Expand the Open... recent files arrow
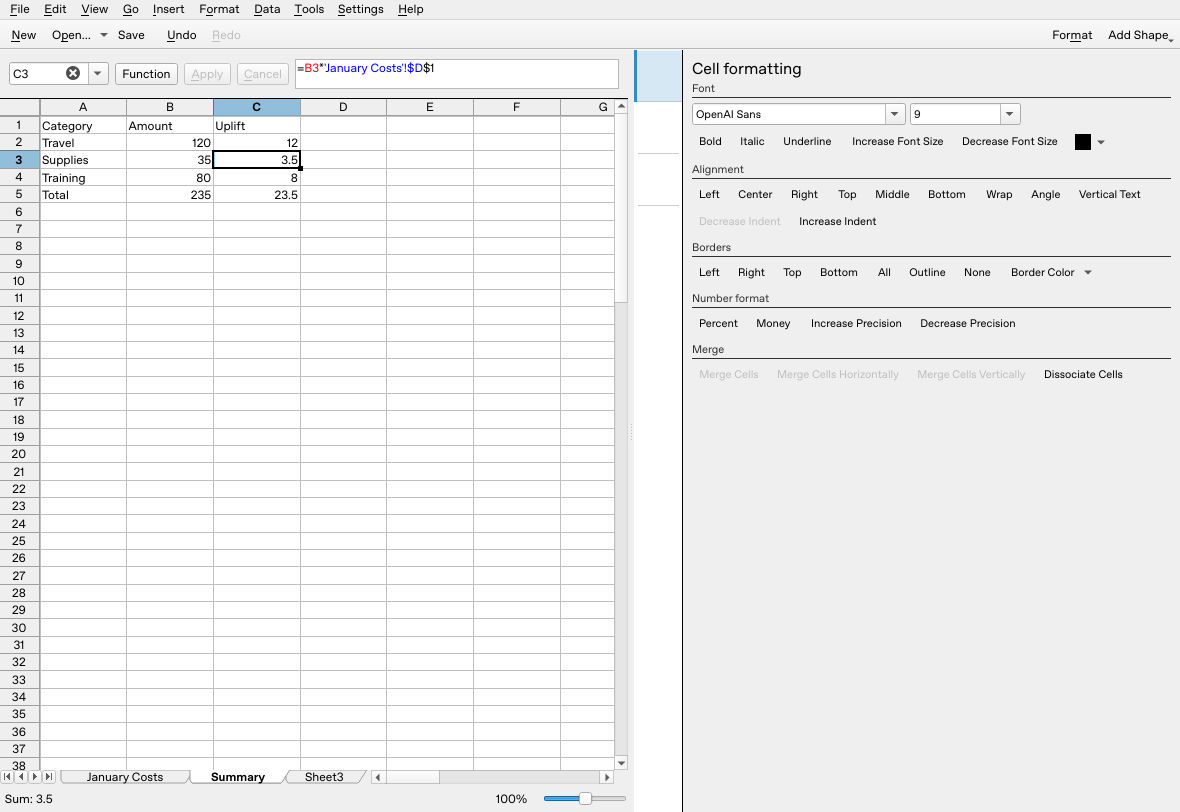Screen dimensions: 1180x812 pyautogui.click(x=103, y=35)
